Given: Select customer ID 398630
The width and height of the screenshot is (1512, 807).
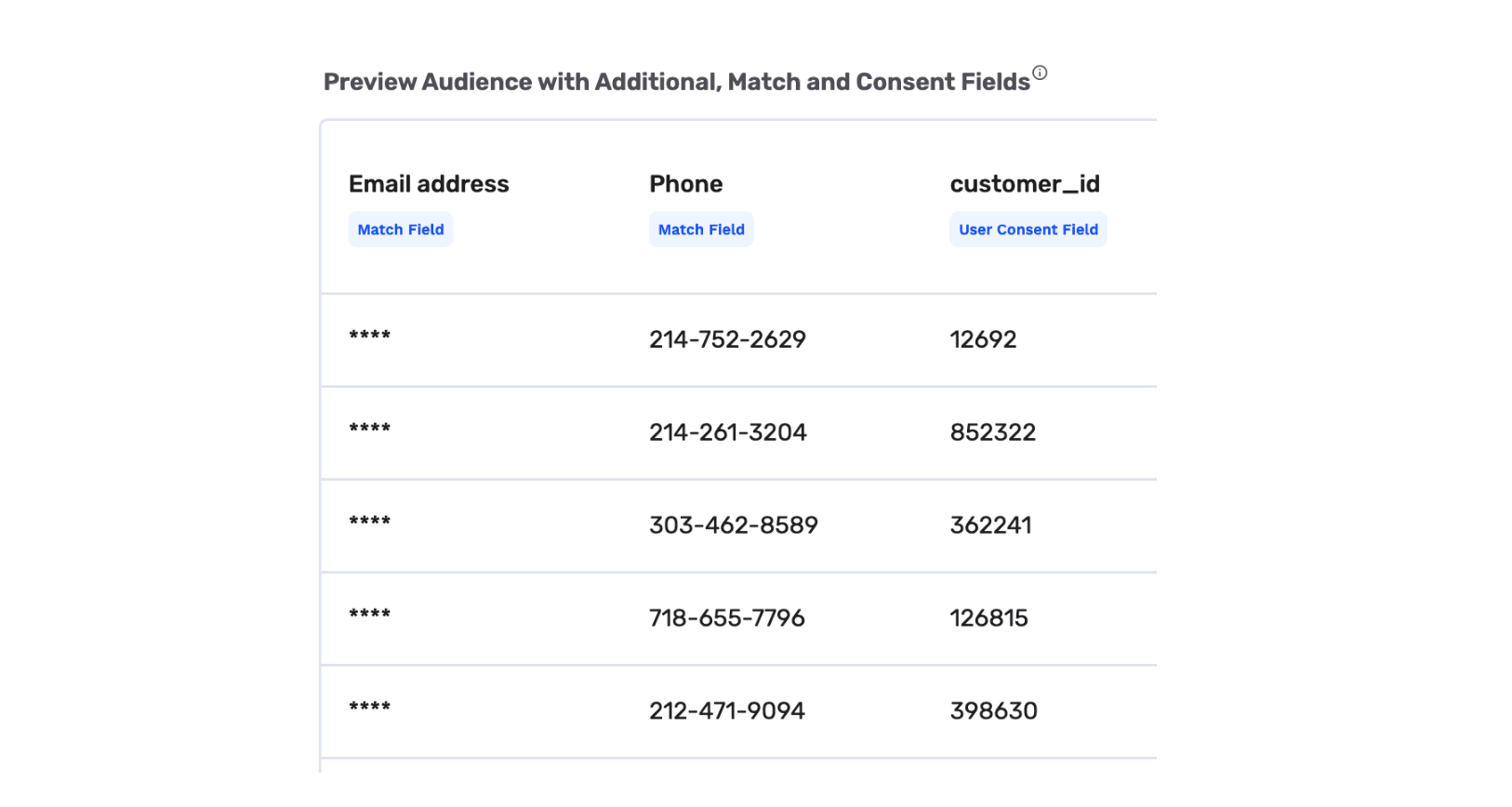Looking at the screenshot, I should coord(993,711).
